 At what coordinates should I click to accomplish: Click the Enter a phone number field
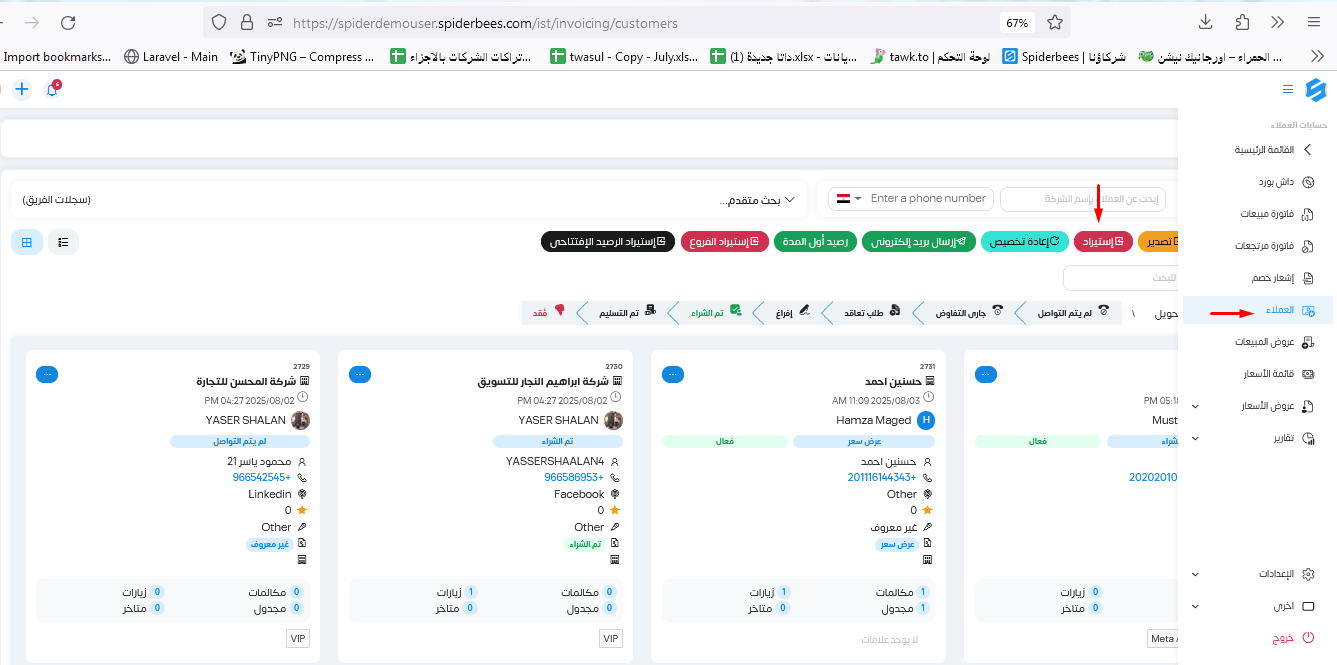click(927, 199)
